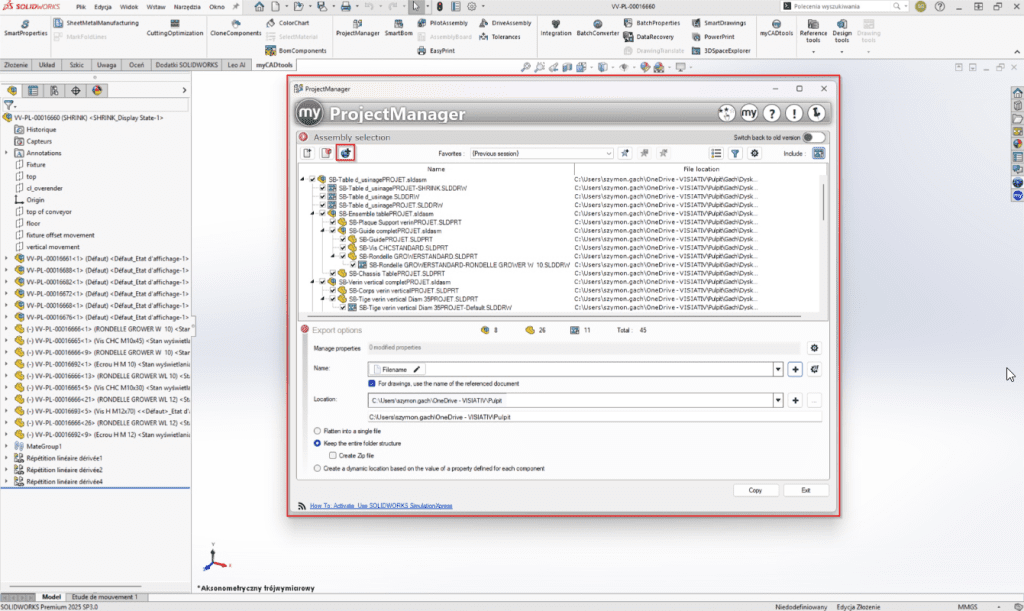Uncheck SB-Plaque Support verinPROJET.SLDPRT checkbox
The height and width of the screenshot is (611, 1024).
tap(332, 222)
